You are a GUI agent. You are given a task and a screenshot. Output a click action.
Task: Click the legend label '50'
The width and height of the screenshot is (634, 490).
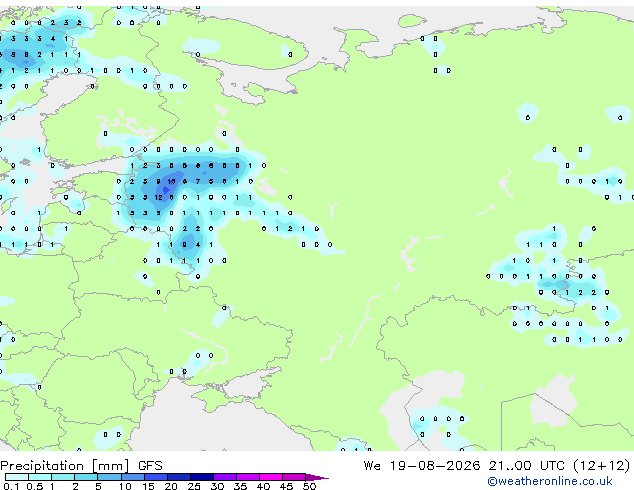pos(310,486)
